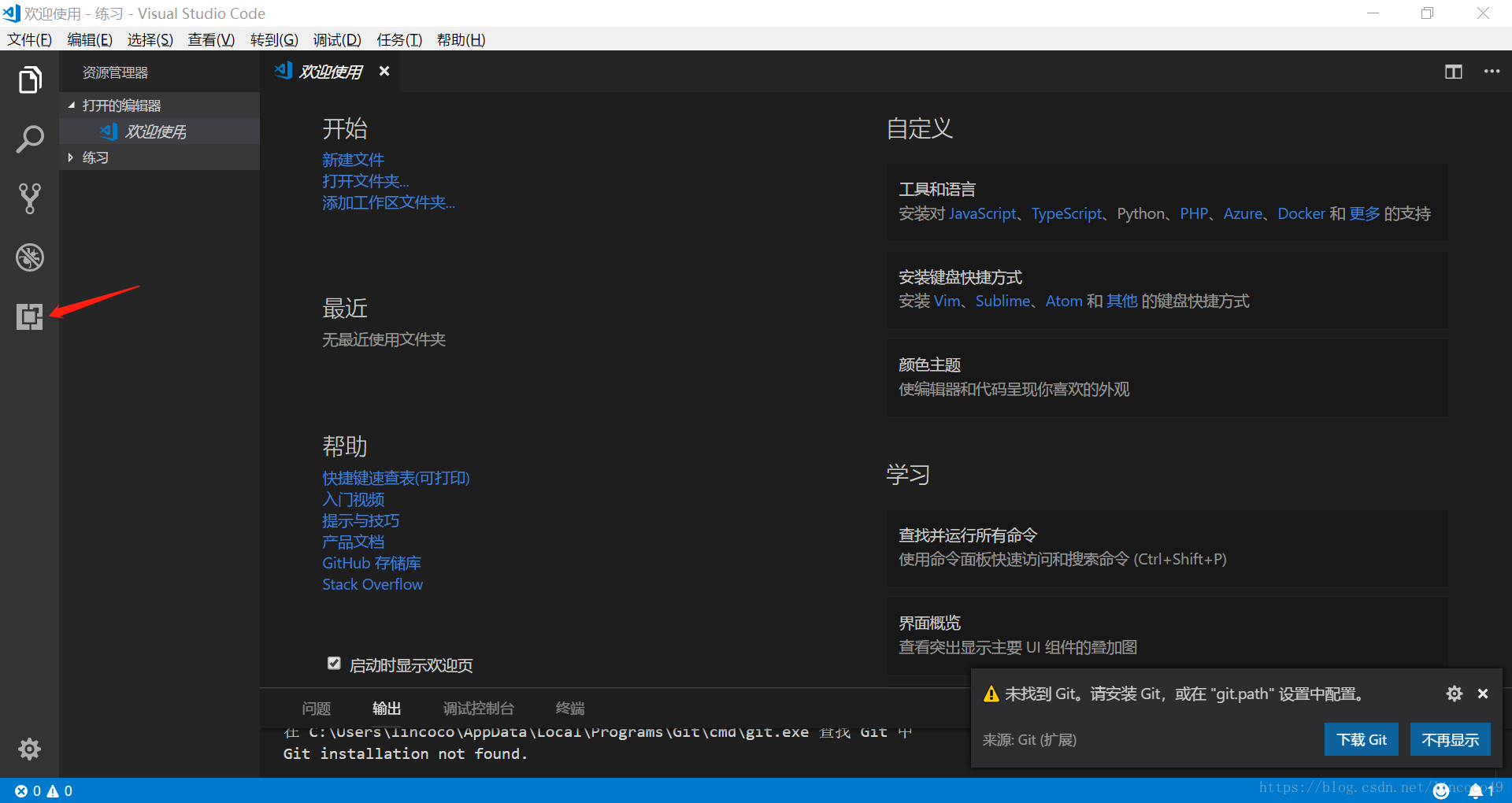1512x803 pixels.
Task: Open the 编辑(E) menu
Action: (90, 39)
